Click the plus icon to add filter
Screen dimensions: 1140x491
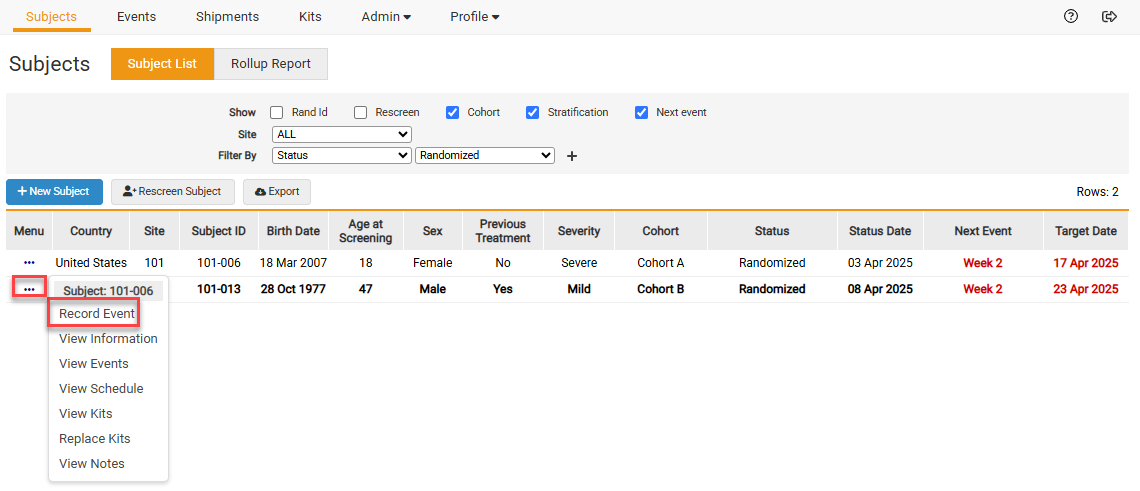tap(572, 156)
